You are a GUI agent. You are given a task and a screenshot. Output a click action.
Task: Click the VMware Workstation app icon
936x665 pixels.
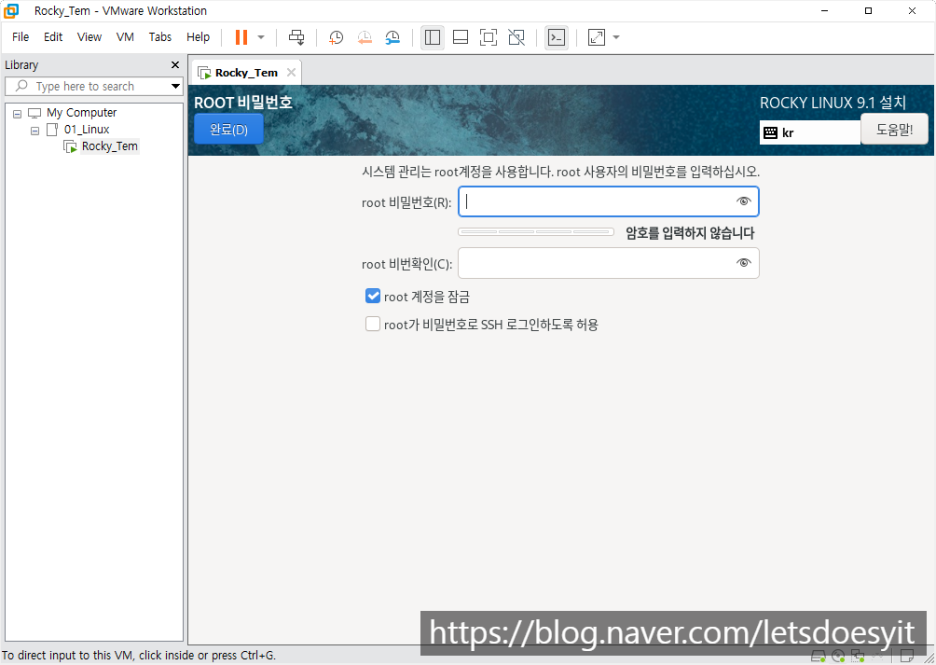point(11,11)
